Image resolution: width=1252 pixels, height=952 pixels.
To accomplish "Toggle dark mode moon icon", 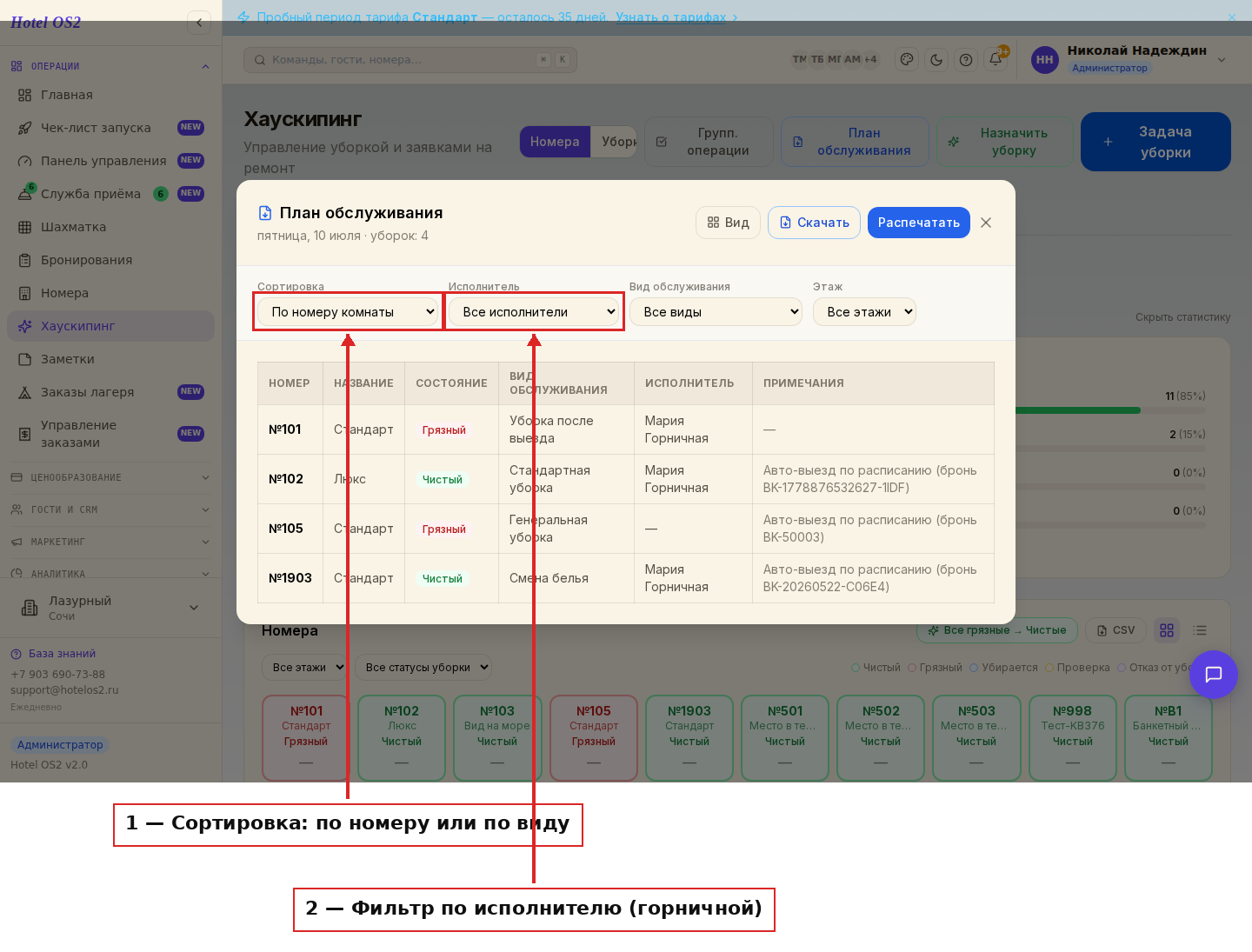I will (936, 60).
